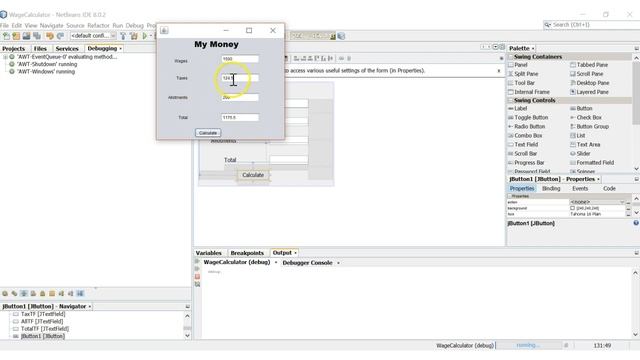Select the Layered Pane palette component

click(x=589, y=92)
